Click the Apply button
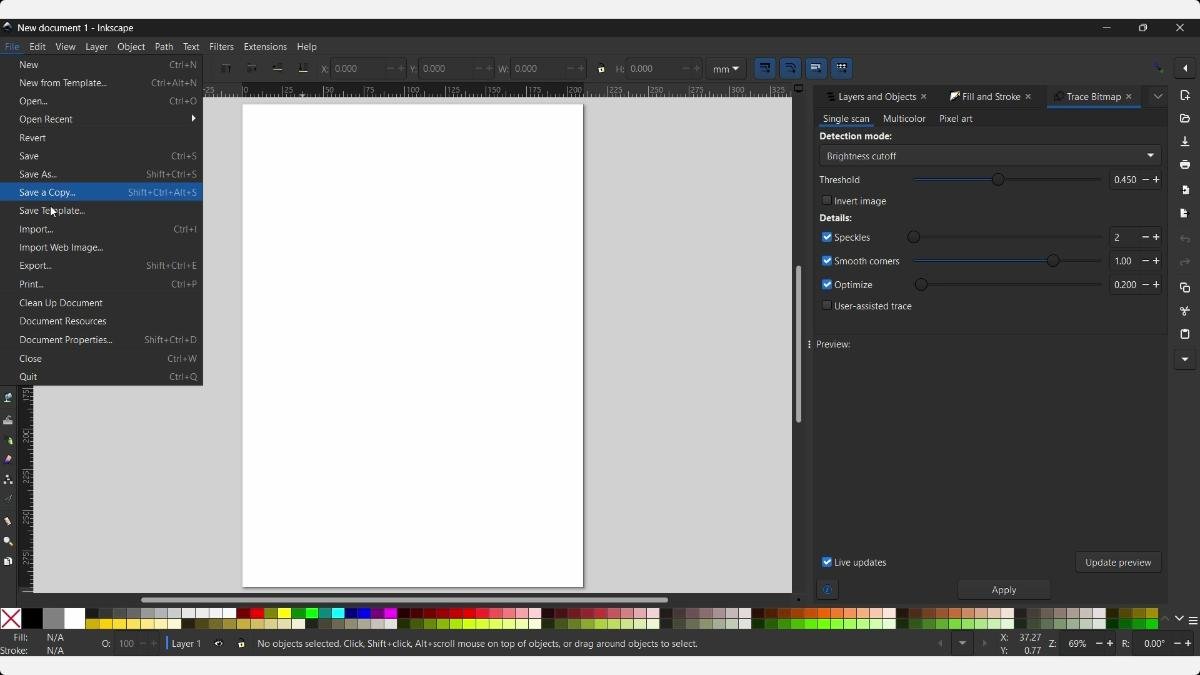Screen dimensions: 1200x675 (1004, 590)
